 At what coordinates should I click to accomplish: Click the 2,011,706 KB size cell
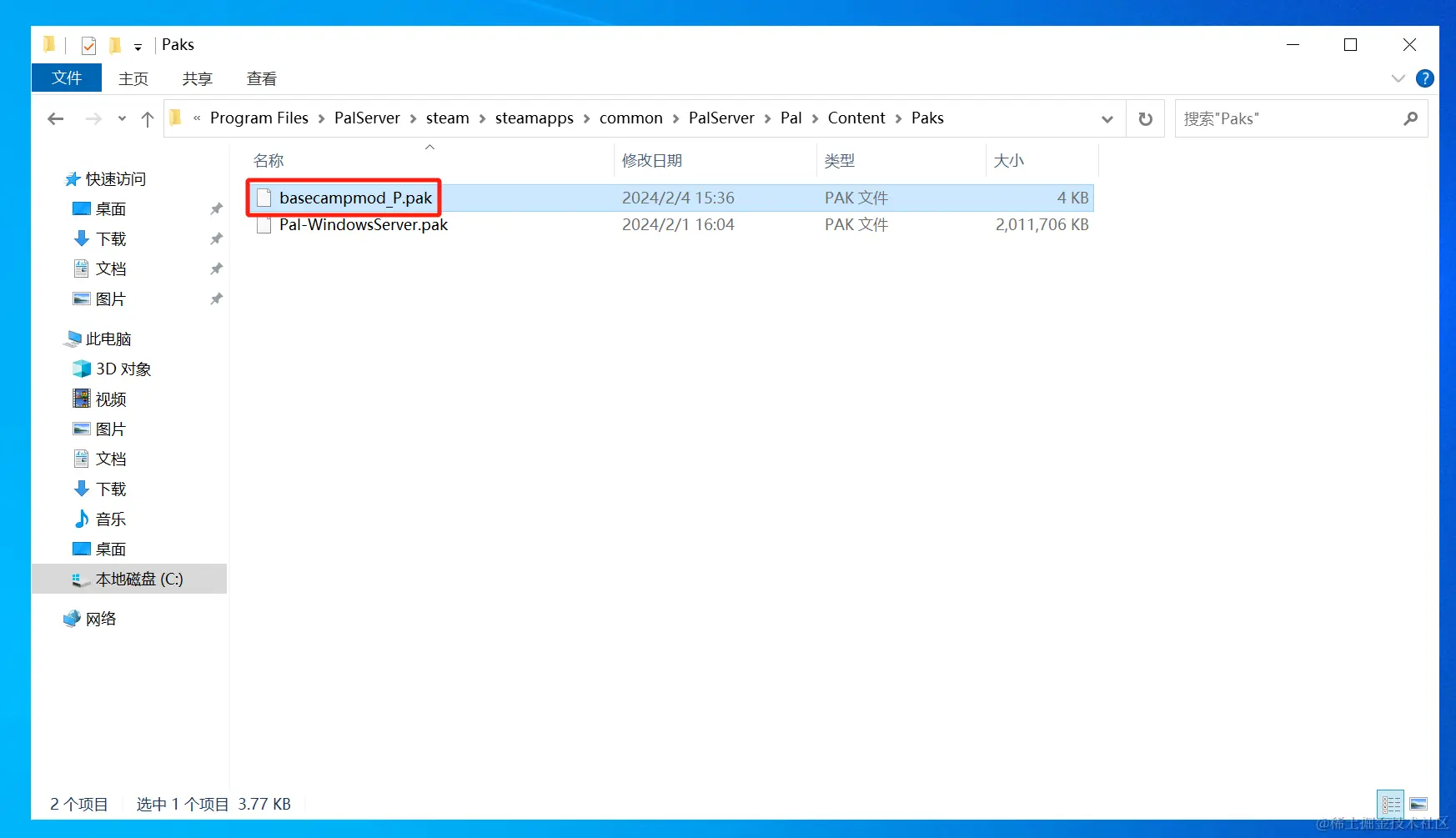click(x=1042, y=224)
